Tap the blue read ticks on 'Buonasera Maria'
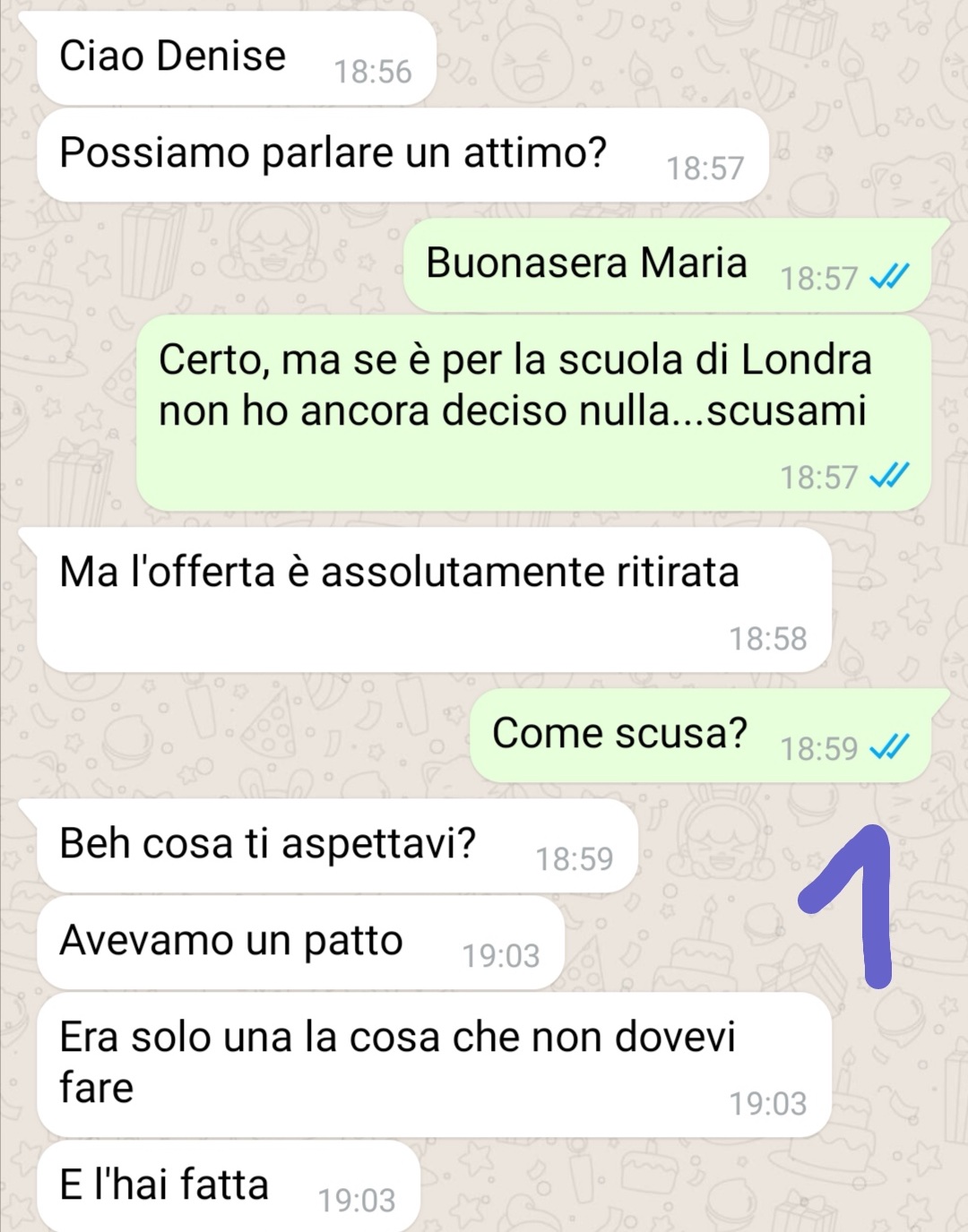This screenshot has width=968, height=1232. click(x=890, y=278)
